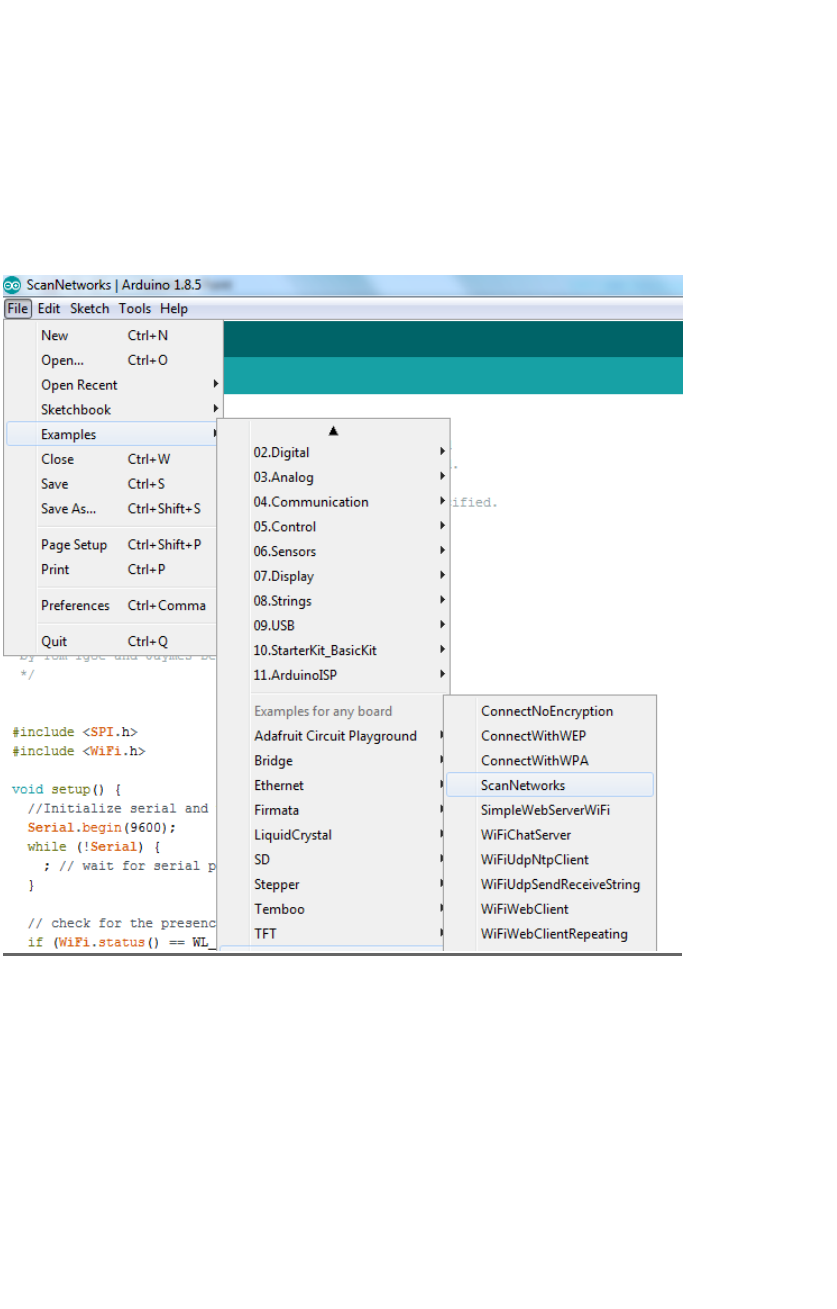Open ConnectWithWEP example
Viewport: 837px width, 1309px height.
click(550, 736)
